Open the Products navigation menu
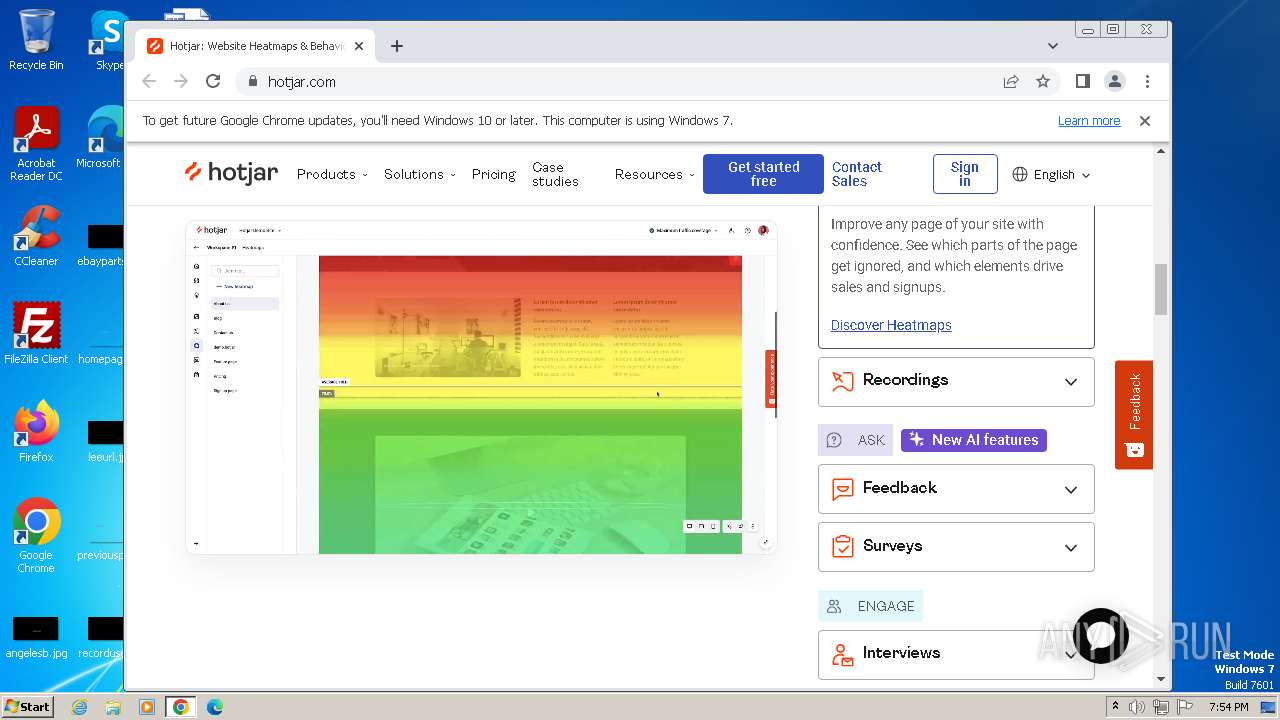This screenshot has height=720, width=1280. coord(332,174)
